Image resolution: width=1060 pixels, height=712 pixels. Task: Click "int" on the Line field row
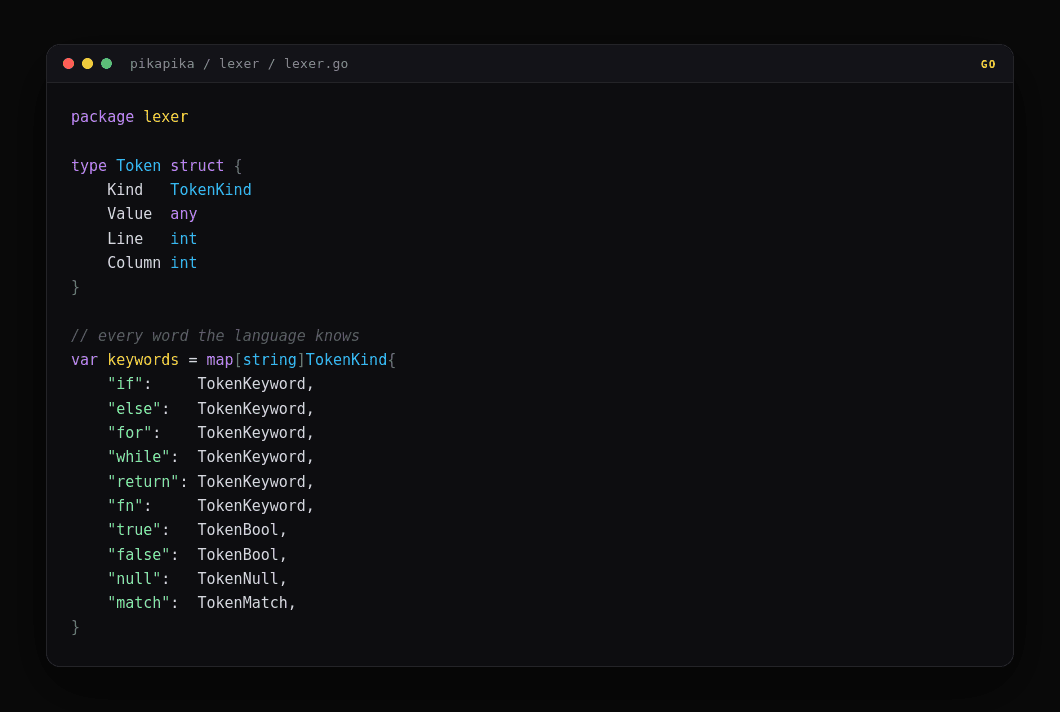tap(184, 239)
